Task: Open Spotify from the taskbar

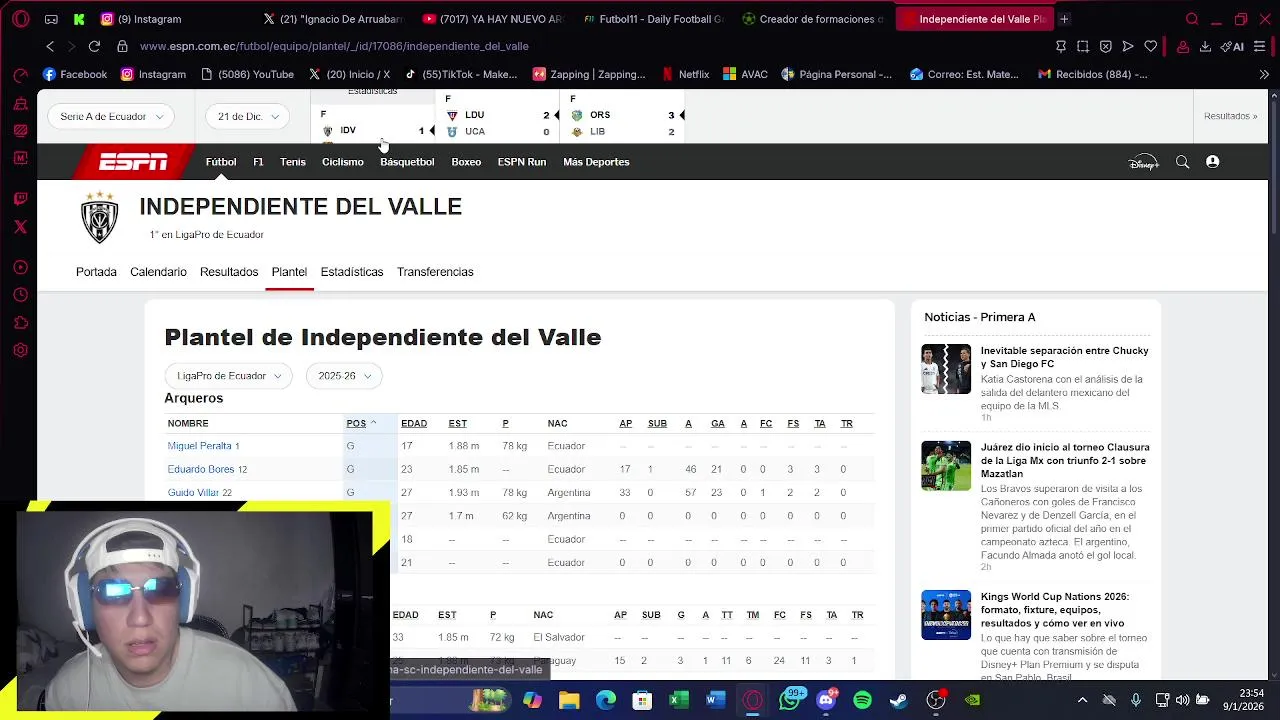Action: (x=862, y=700)
